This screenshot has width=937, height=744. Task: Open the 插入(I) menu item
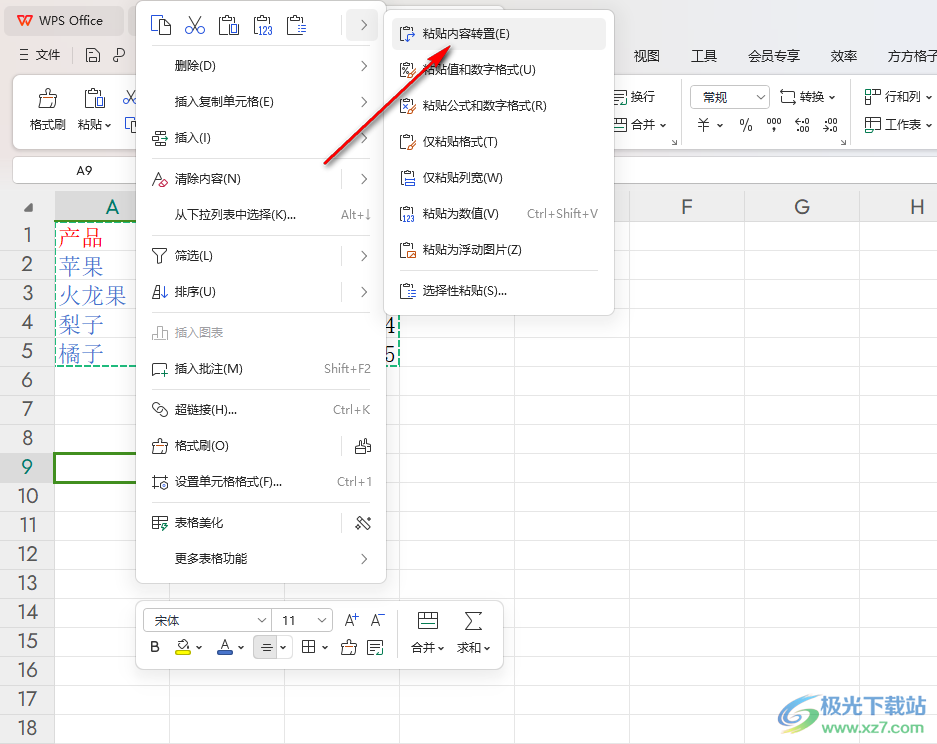(x=261, y=138)
